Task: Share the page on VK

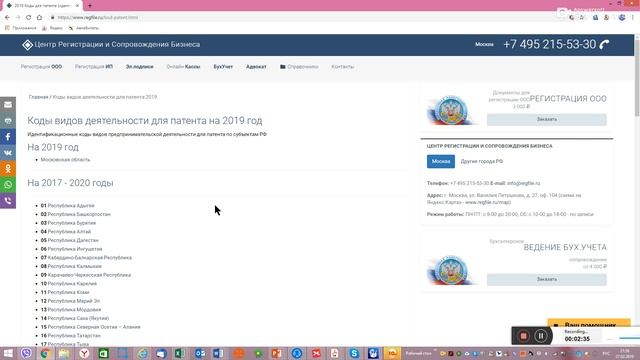Action: coord(8,153)
